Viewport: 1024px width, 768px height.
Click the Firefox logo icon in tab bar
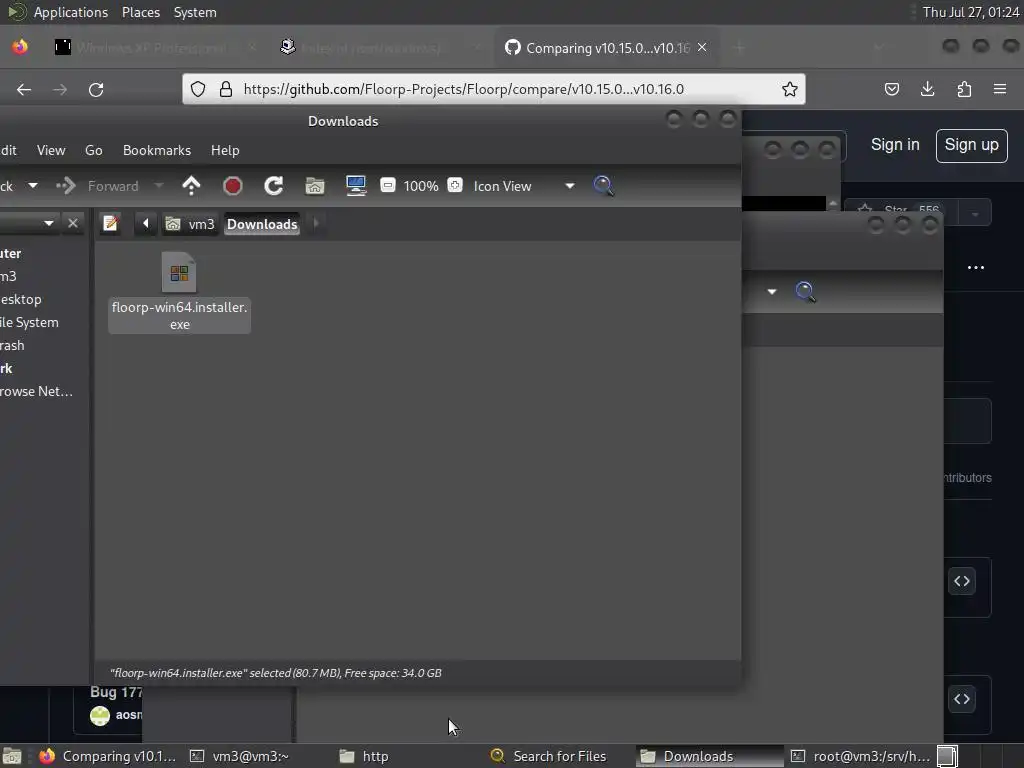(x=20, y=46)
